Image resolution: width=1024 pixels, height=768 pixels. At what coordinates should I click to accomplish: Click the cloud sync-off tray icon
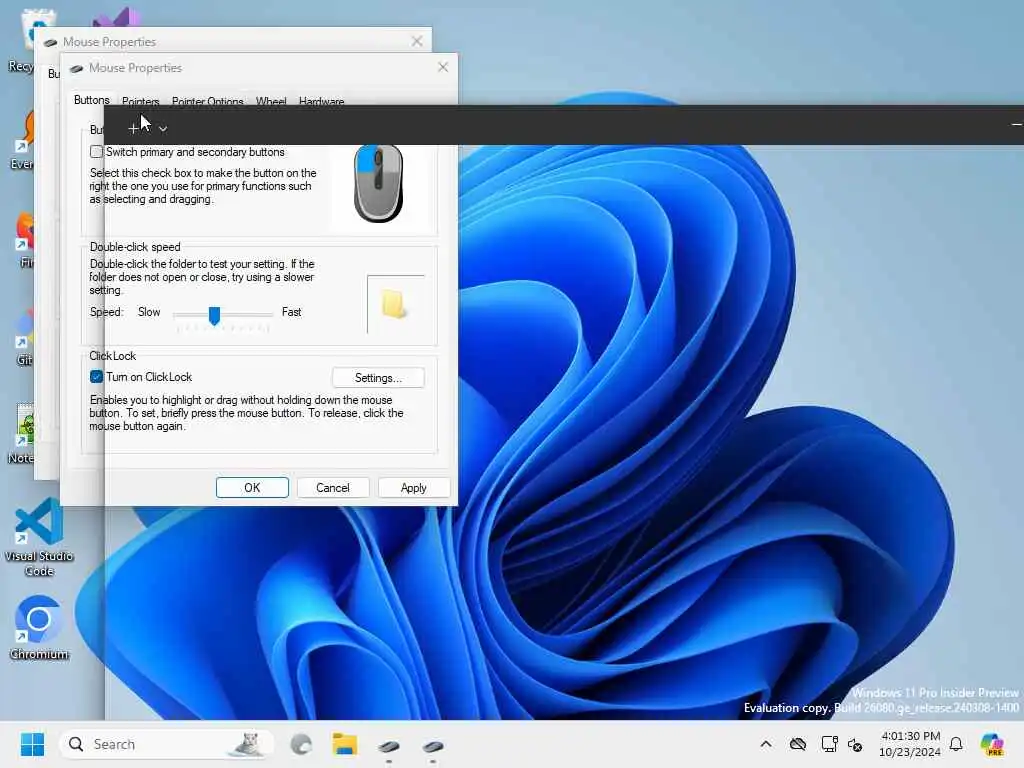(x=797, y=744)
